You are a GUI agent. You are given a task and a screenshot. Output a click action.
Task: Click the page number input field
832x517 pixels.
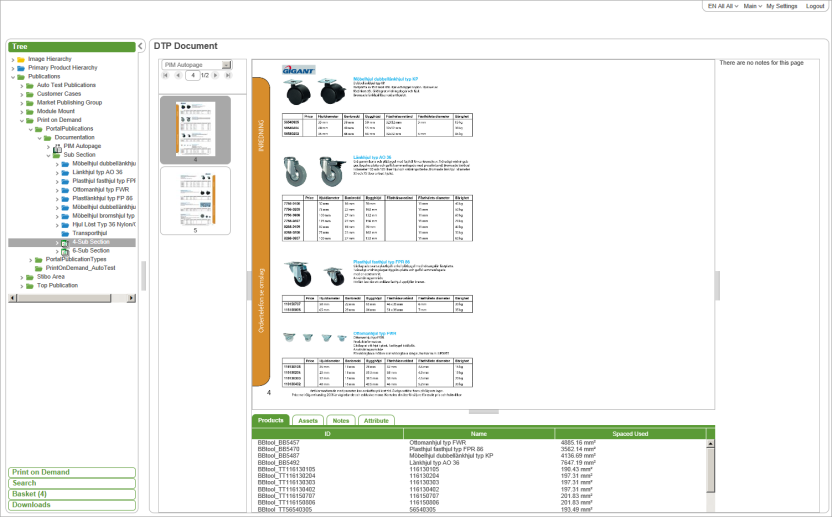point(193,76)
